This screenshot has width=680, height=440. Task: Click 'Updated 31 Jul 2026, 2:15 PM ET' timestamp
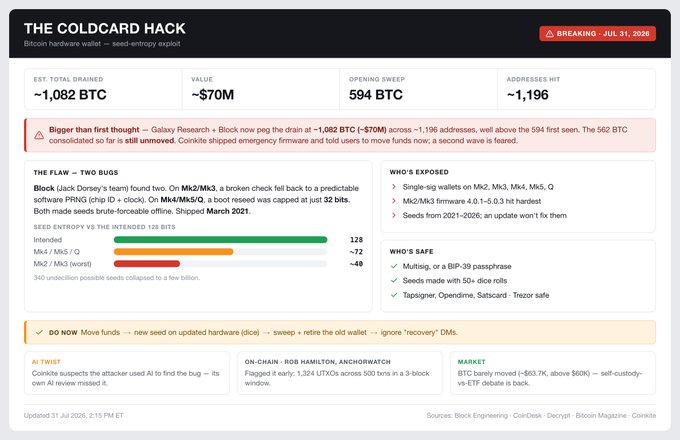click(x=74, y=415)
